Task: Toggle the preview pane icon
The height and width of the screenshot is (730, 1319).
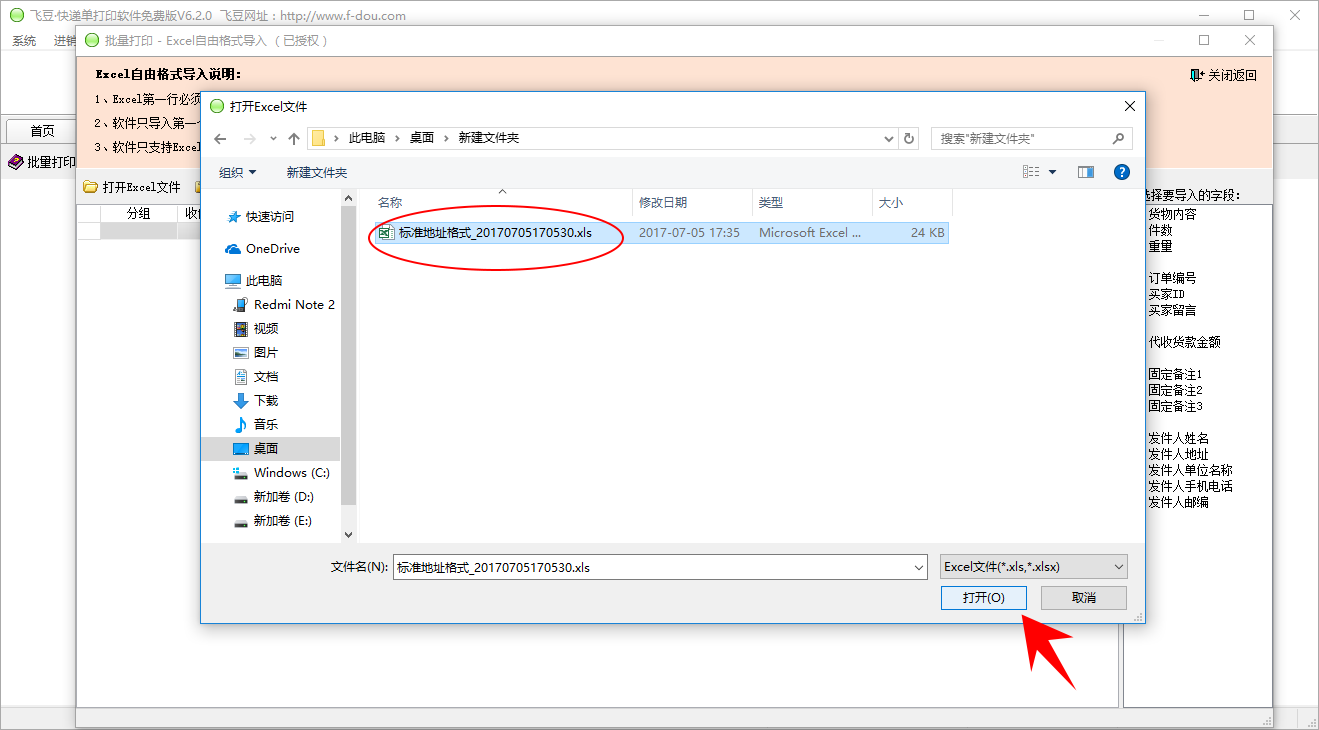Action: coord(1086,172)
